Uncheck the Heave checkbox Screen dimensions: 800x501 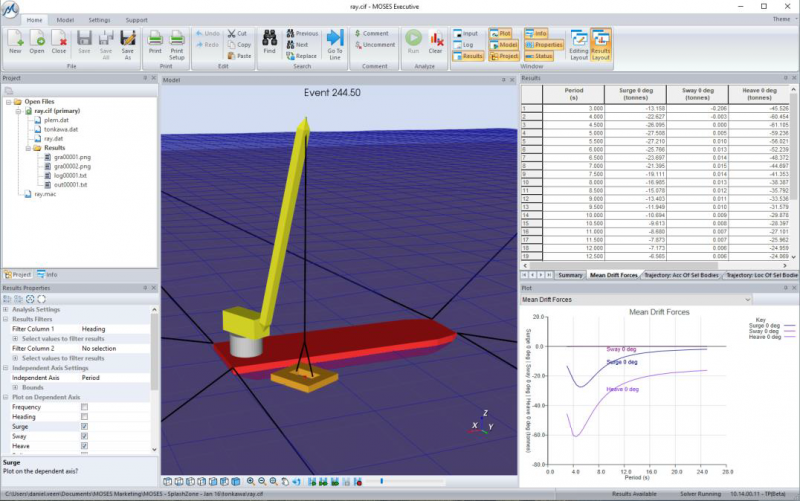click(x=84, y=446)
